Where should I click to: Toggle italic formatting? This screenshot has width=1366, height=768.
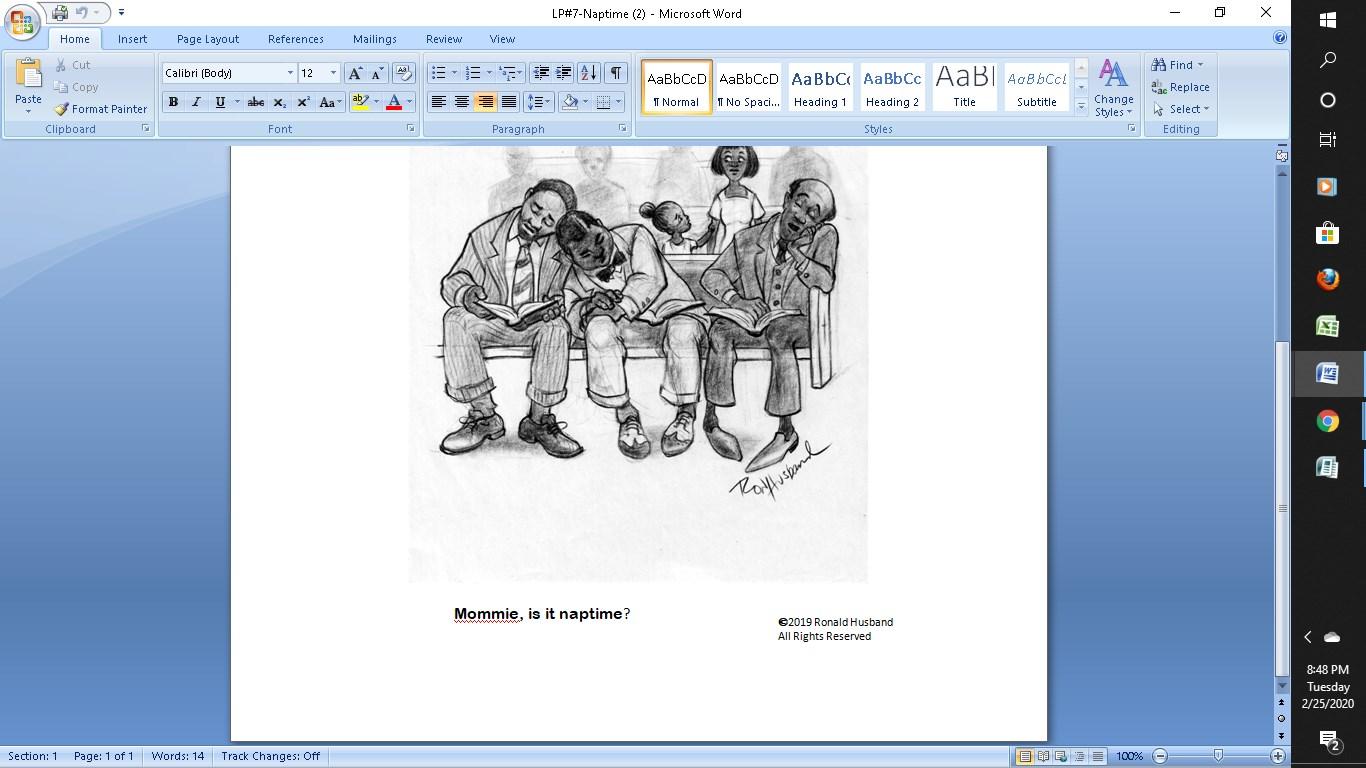click(196, 102)
